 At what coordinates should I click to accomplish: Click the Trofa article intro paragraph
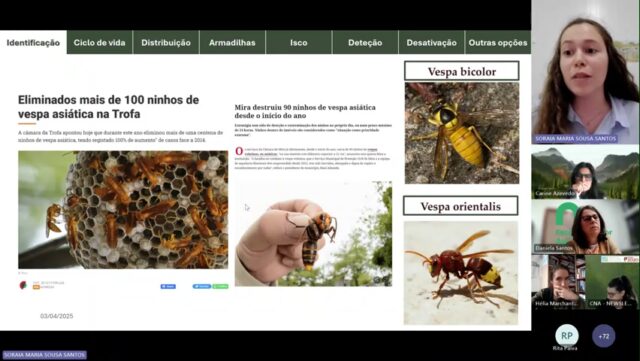click(120, 136)
